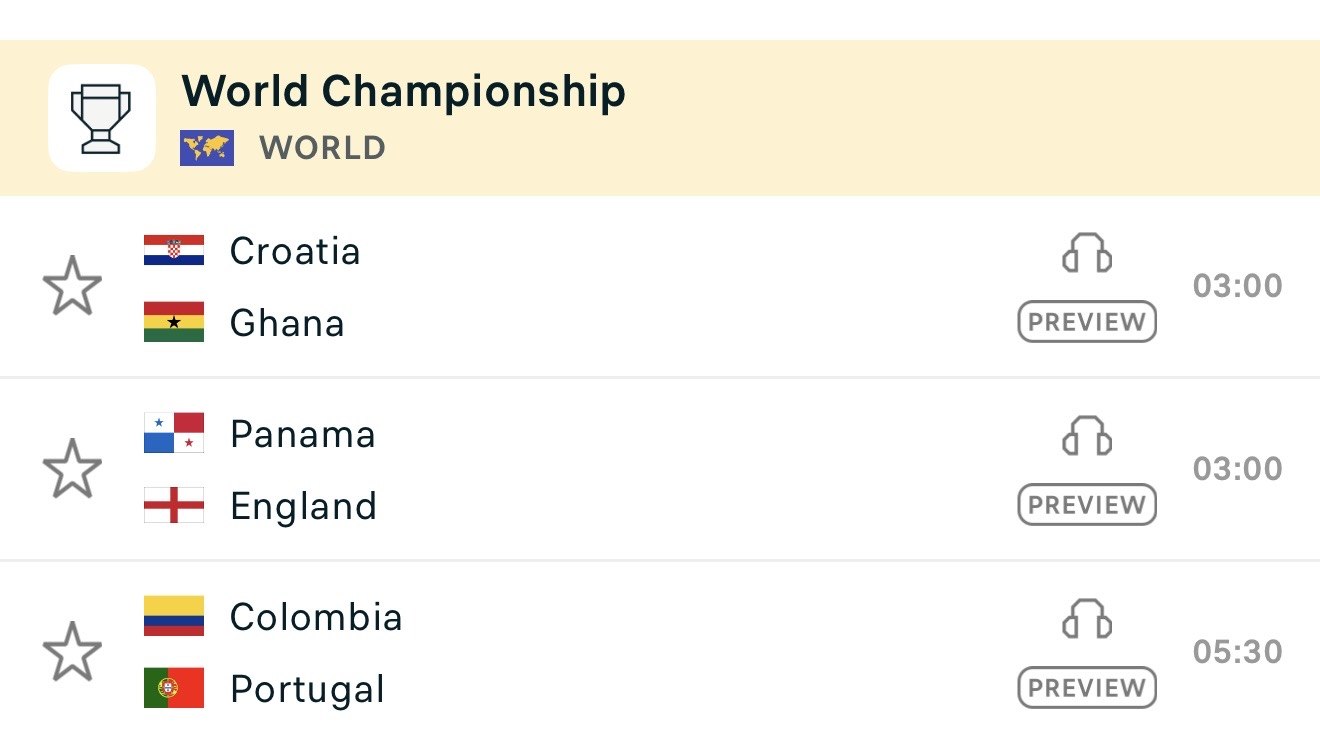This screenshot has width=1320, height=742.
Task: Click the Panama flag icon
Action: pos(174,433)
